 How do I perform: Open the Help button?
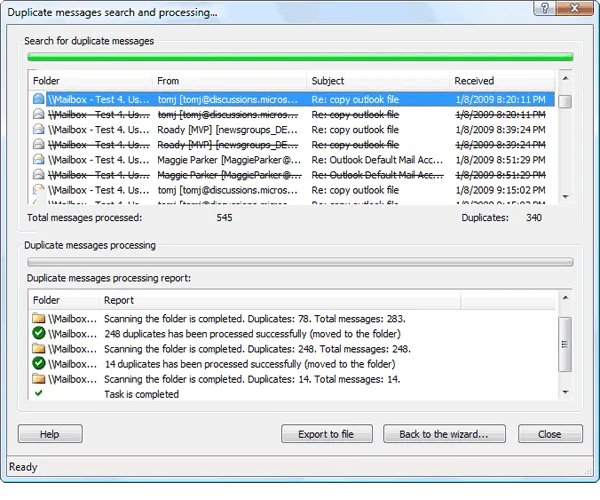tap(50, 434)
